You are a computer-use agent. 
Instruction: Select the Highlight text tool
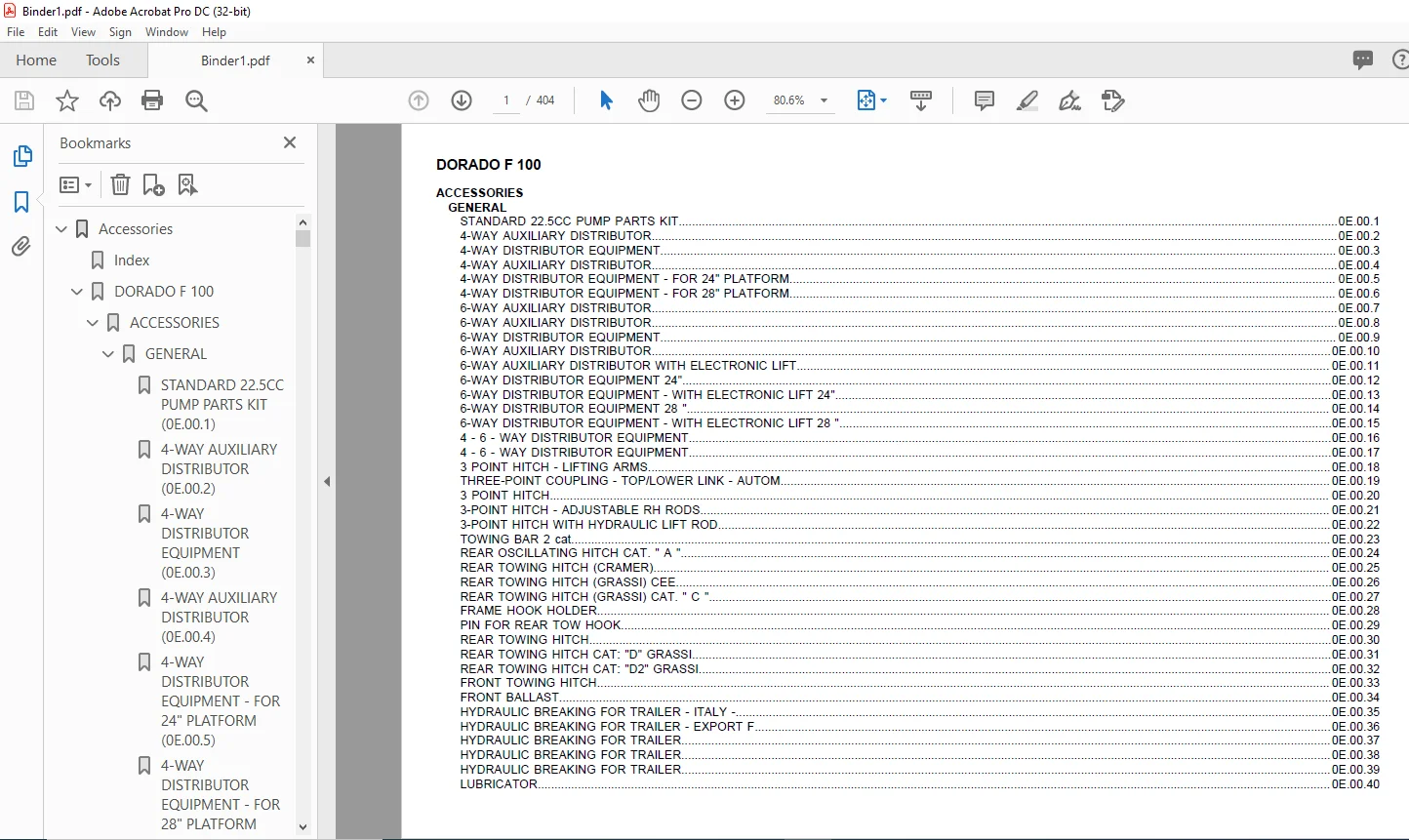(x=1027, y=100)
